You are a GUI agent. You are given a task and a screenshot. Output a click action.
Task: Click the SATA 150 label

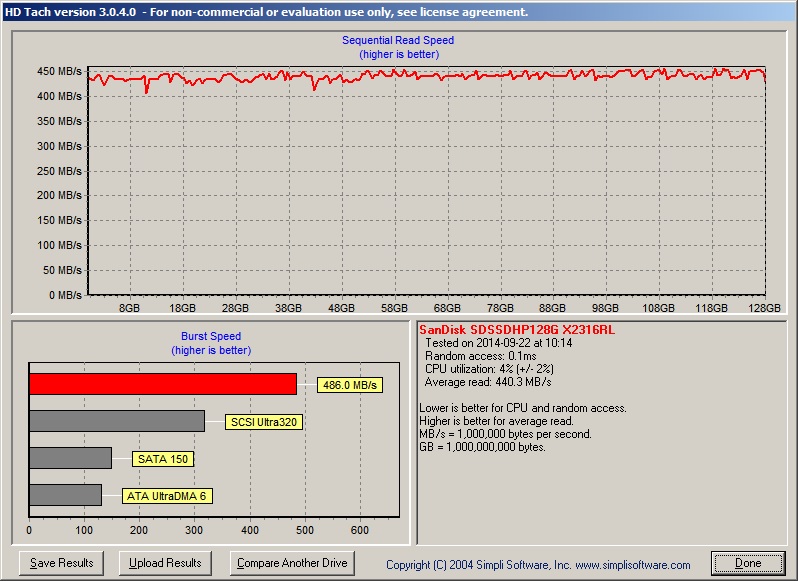163,459
